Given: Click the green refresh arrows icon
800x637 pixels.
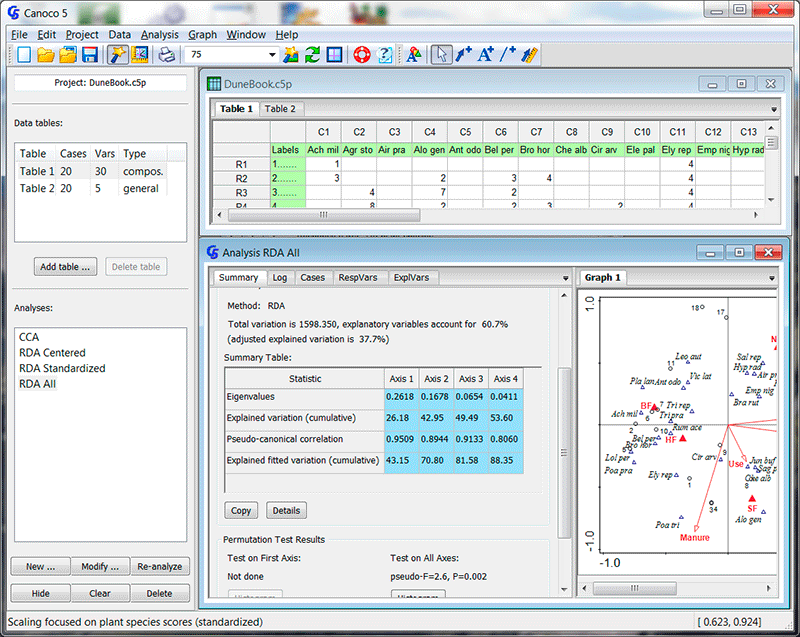Looking at the screenshot, I should coord(313,55).
